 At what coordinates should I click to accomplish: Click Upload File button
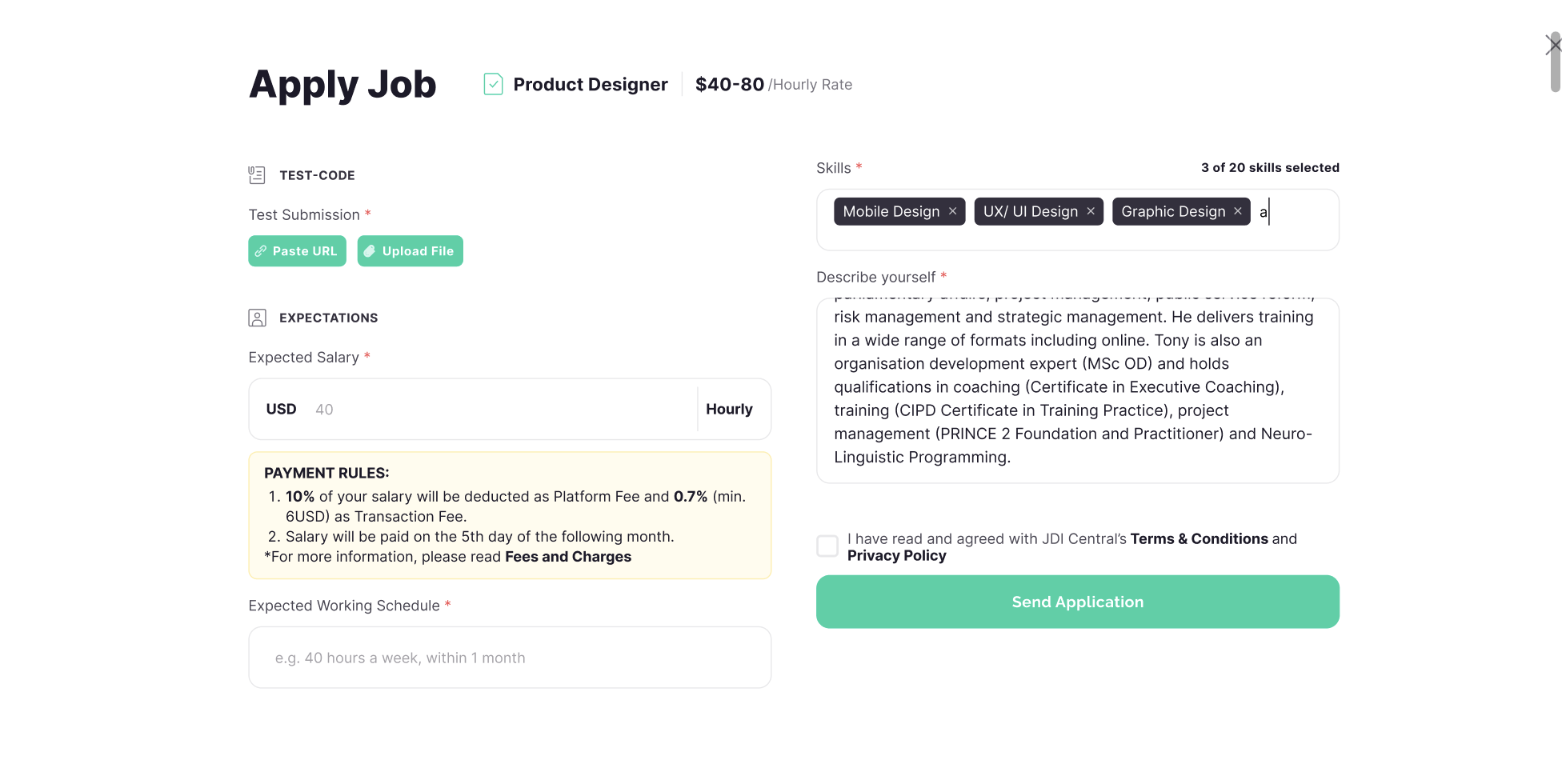[x=410, y=251]
